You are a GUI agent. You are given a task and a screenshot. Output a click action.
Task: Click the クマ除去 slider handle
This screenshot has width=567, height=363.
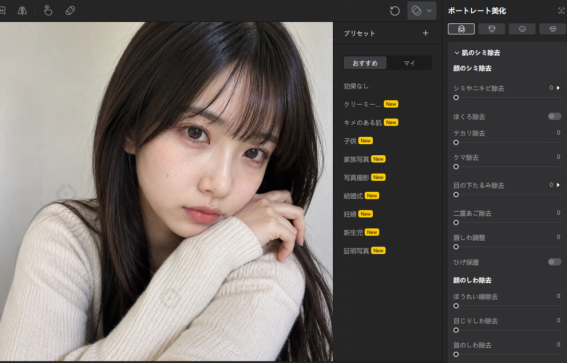point(456,167)
